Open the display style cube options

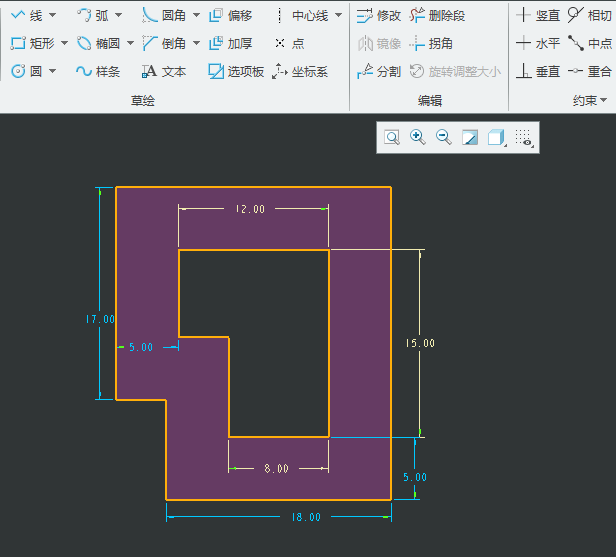(x=496, y=137)
